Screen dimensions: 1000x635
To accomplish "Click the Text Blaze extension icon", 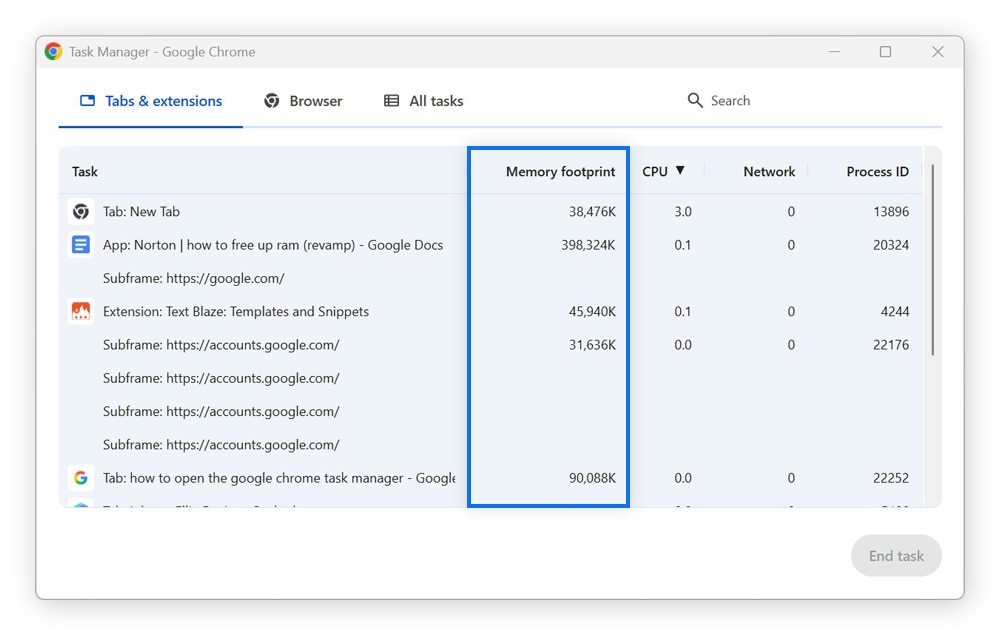I will pos(81,311).
